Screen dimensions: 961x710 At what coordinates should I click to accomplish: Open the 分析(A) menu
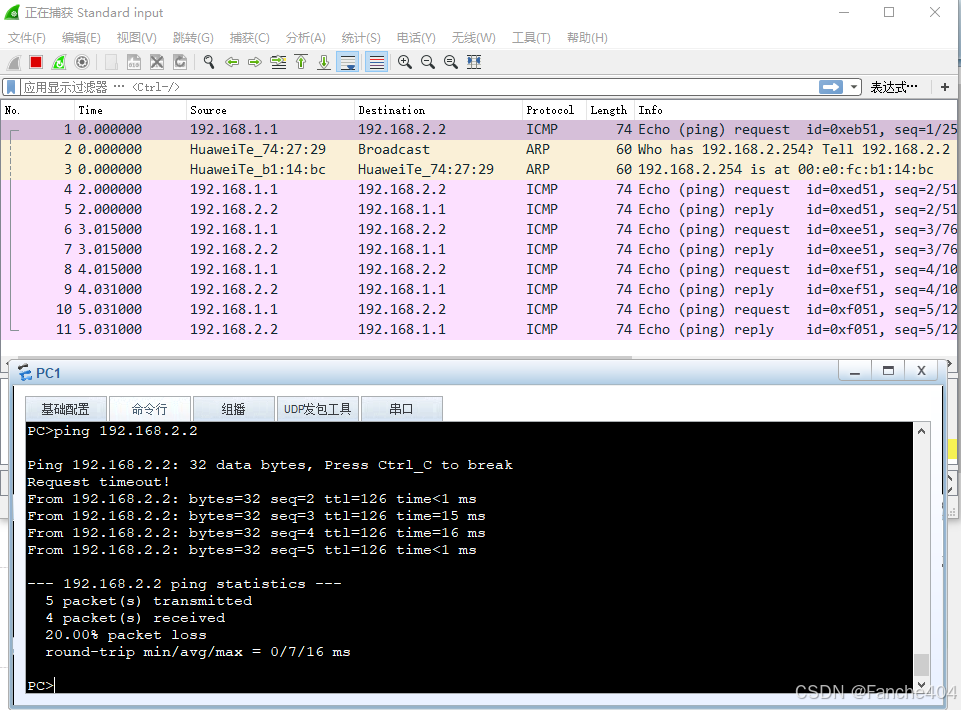305,38
